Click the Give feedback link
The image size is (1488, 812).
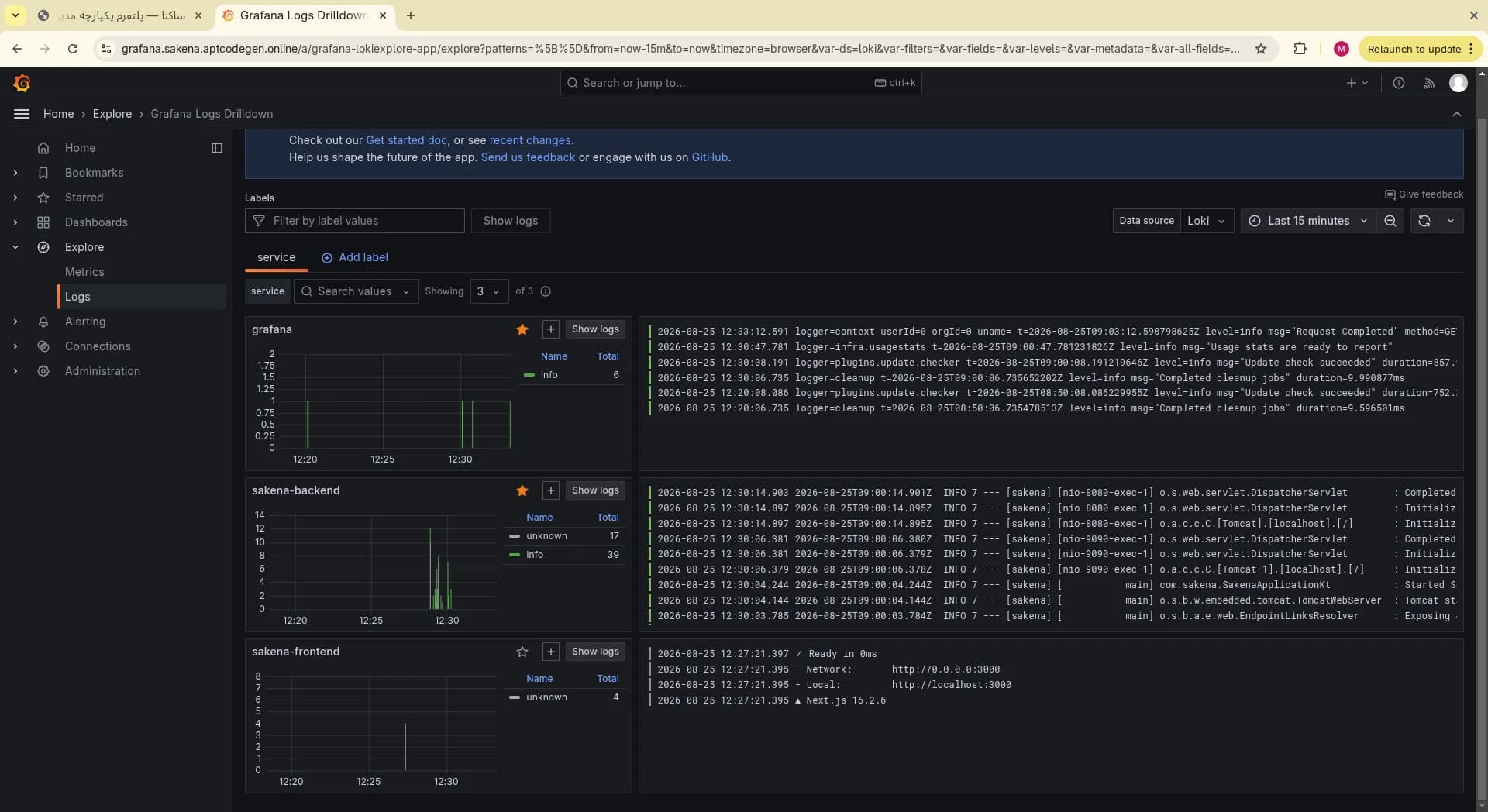click(1424, 194)
